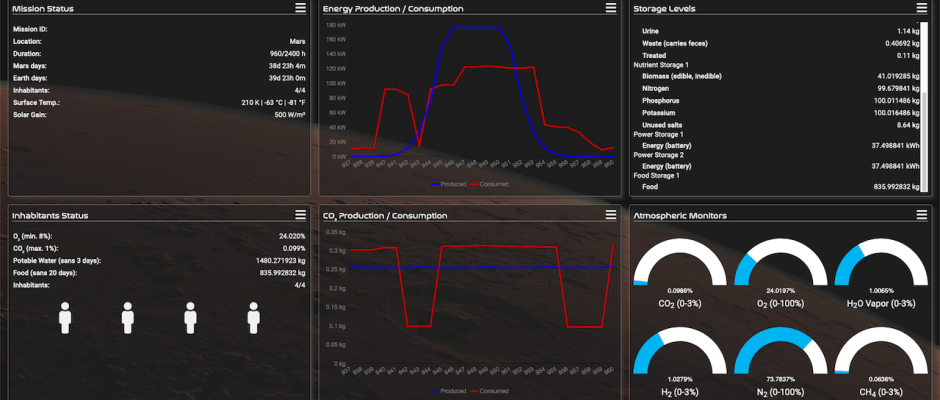Click the Energy chart's blue peak line

pos(475,28)
